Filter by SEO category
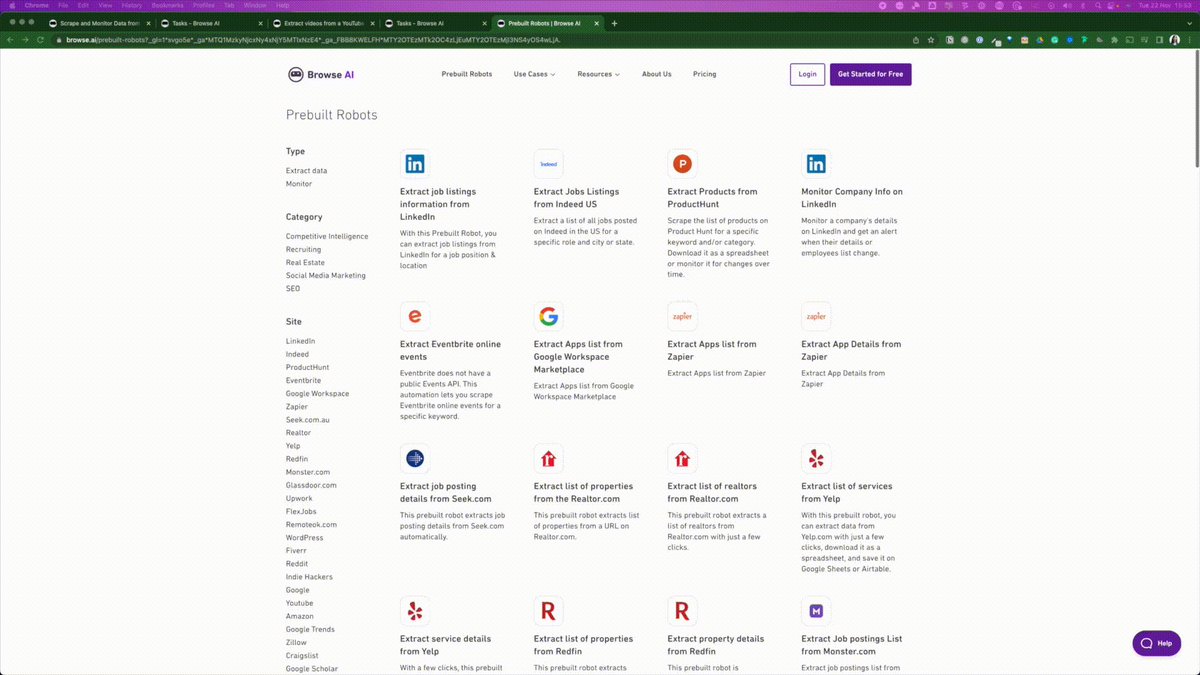Screen dimensions: 1200x675 point(293,289)
